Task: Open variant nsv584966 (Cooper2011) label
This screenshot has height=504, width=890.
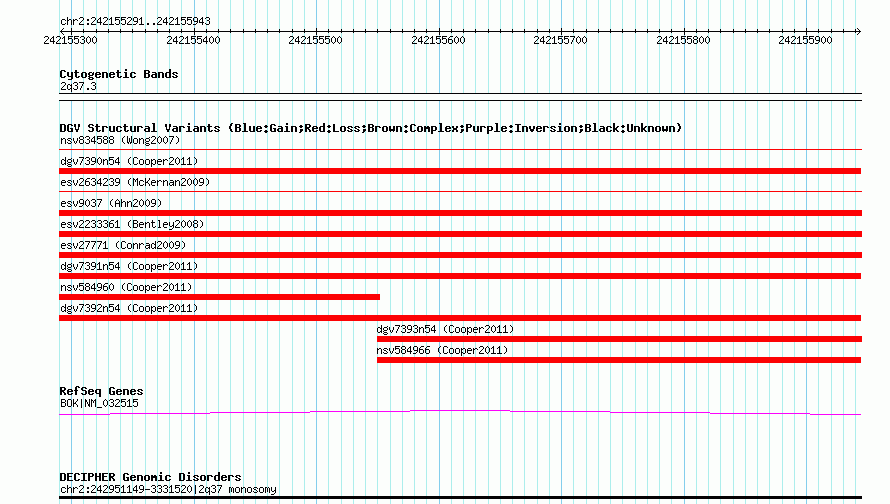Action: [x=442, y=350]
